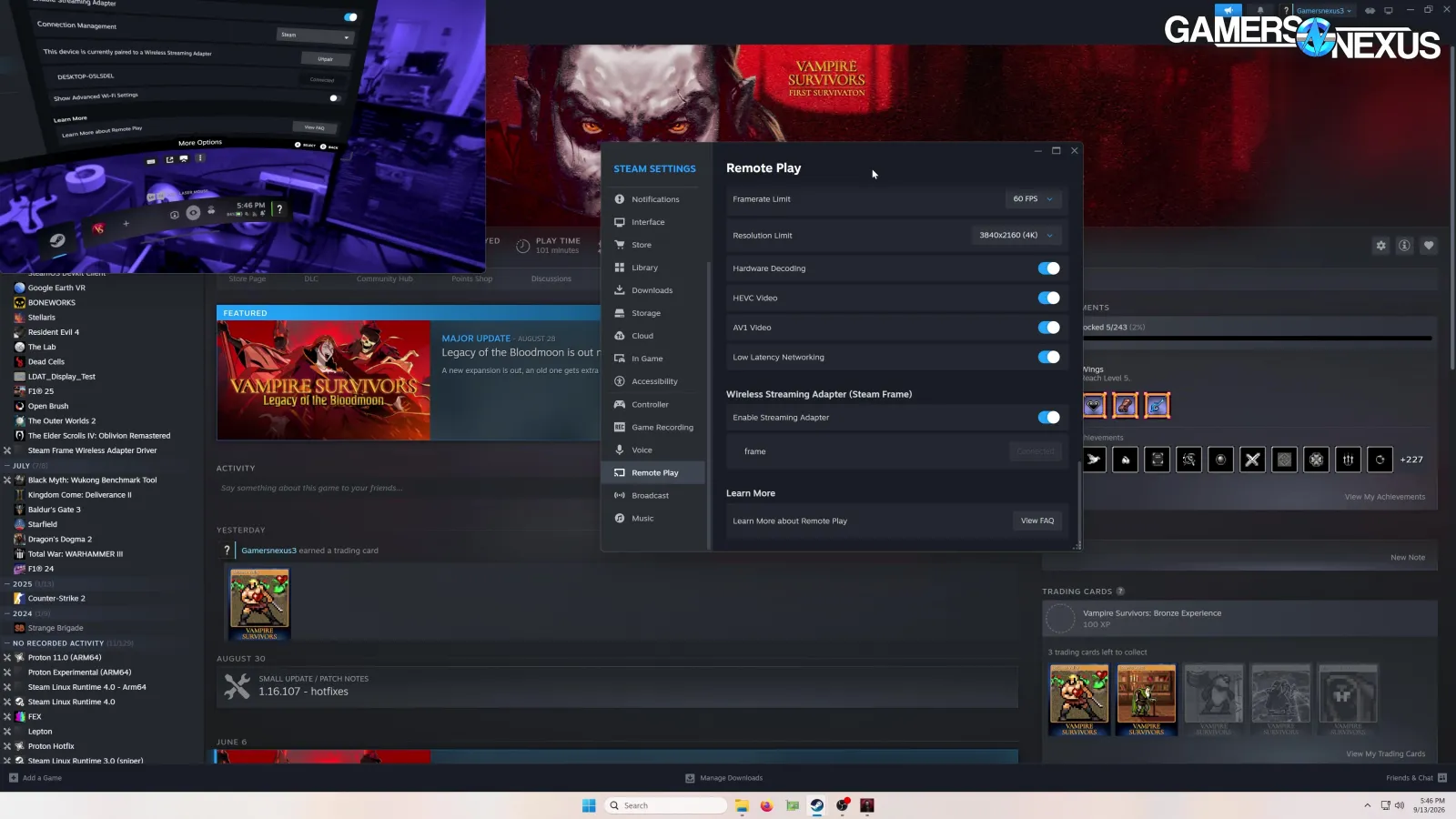Toggle Show Advanced Wi-Fi Settings in the VR overlay

(x=334, y=98)
